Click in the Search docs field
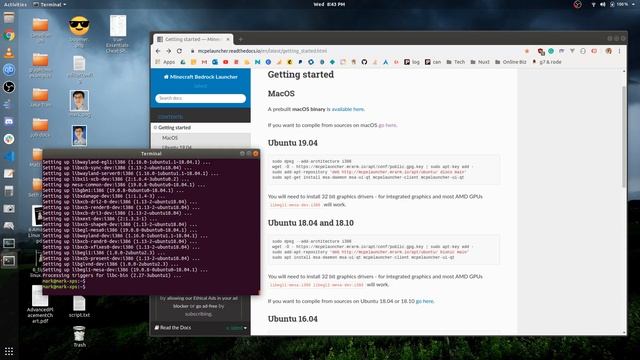The height and width of the screenshot is (360, 640). click(200, 98)
